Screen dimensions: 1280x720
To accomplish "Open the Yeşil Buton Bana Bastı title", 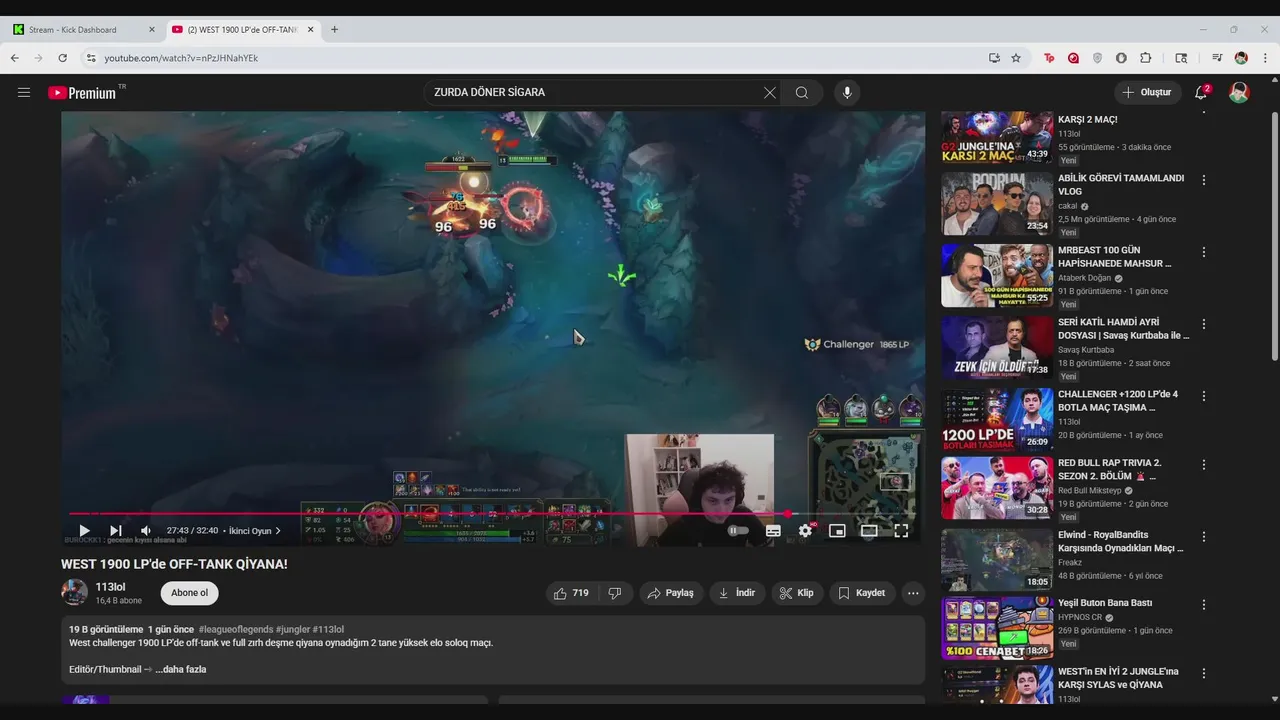I will [x=1105, y=603].
